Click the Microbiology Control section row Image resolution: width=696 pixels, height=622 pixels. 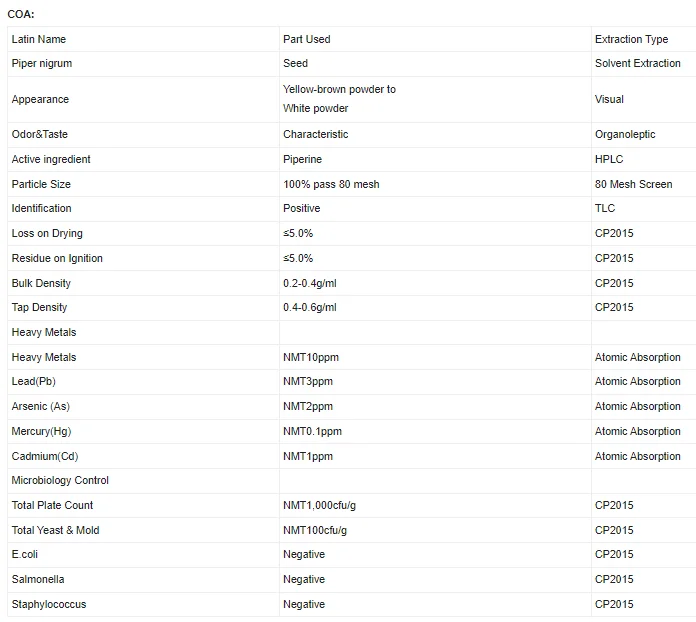tap(352, 480)
